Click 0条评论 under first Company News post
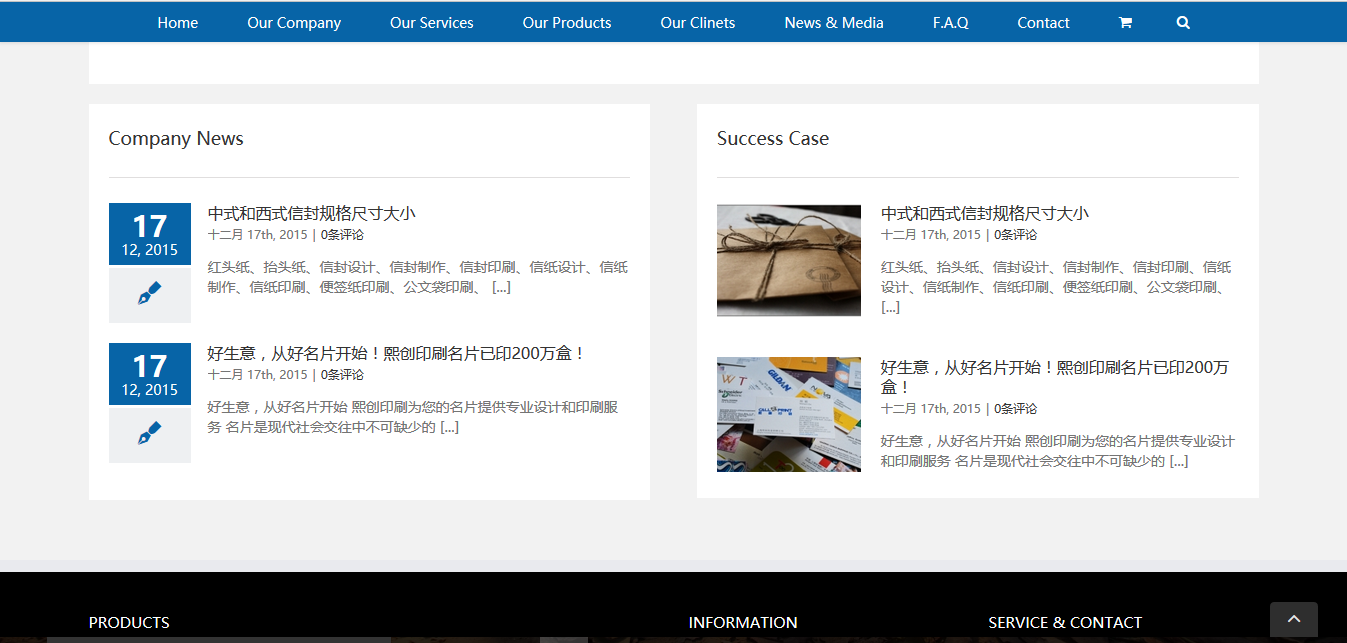Screen dimensions: 1347x643 [342, 235]
